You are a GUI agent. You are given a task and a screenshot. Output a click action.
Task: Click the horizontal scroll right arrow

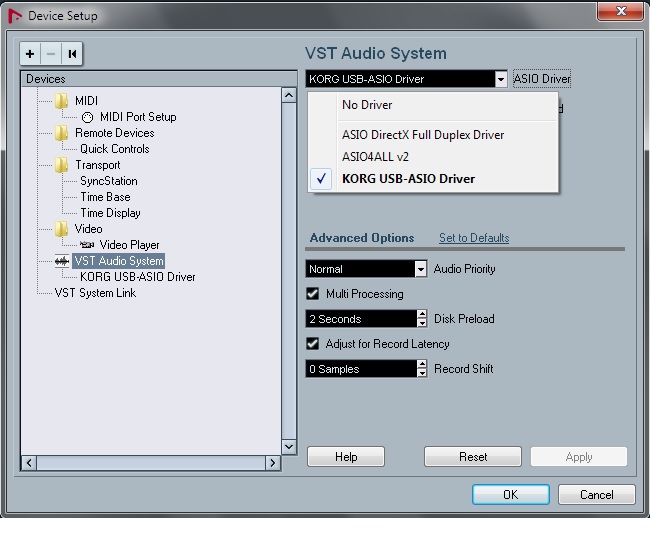point(273,463)
